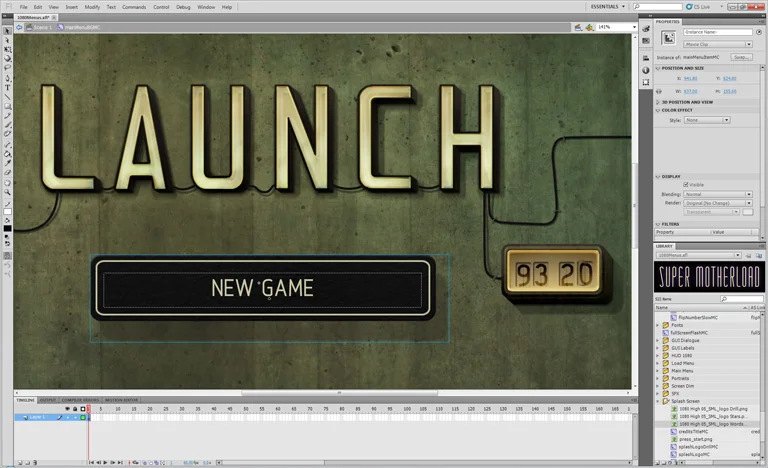This screenshot has width=768, height=468.
Task: Click the Edit Symbols icon in edit bar
Action: [589, 27]
